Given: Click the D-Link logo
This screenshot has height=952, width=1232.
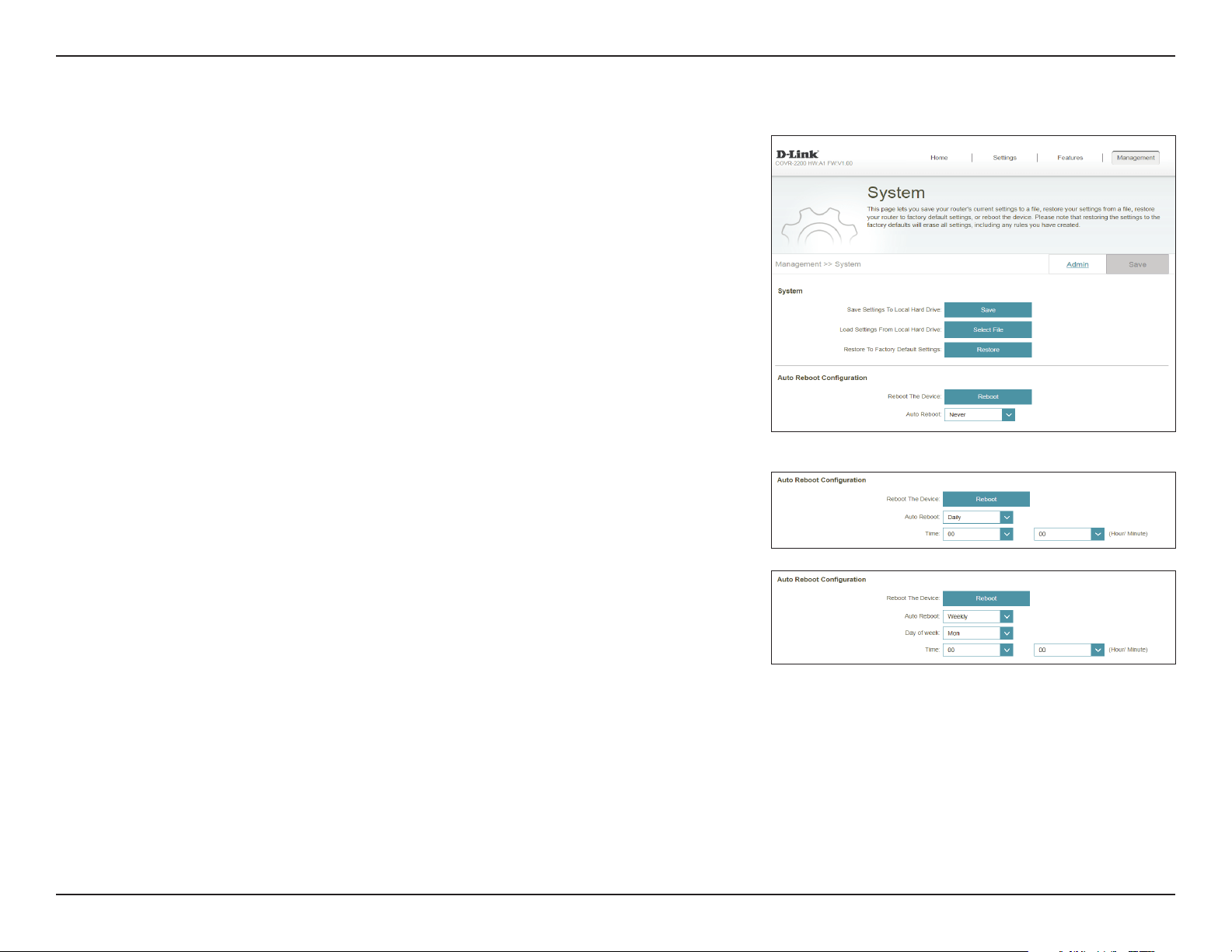Looking at the screenshot, I should click(797, 154).
